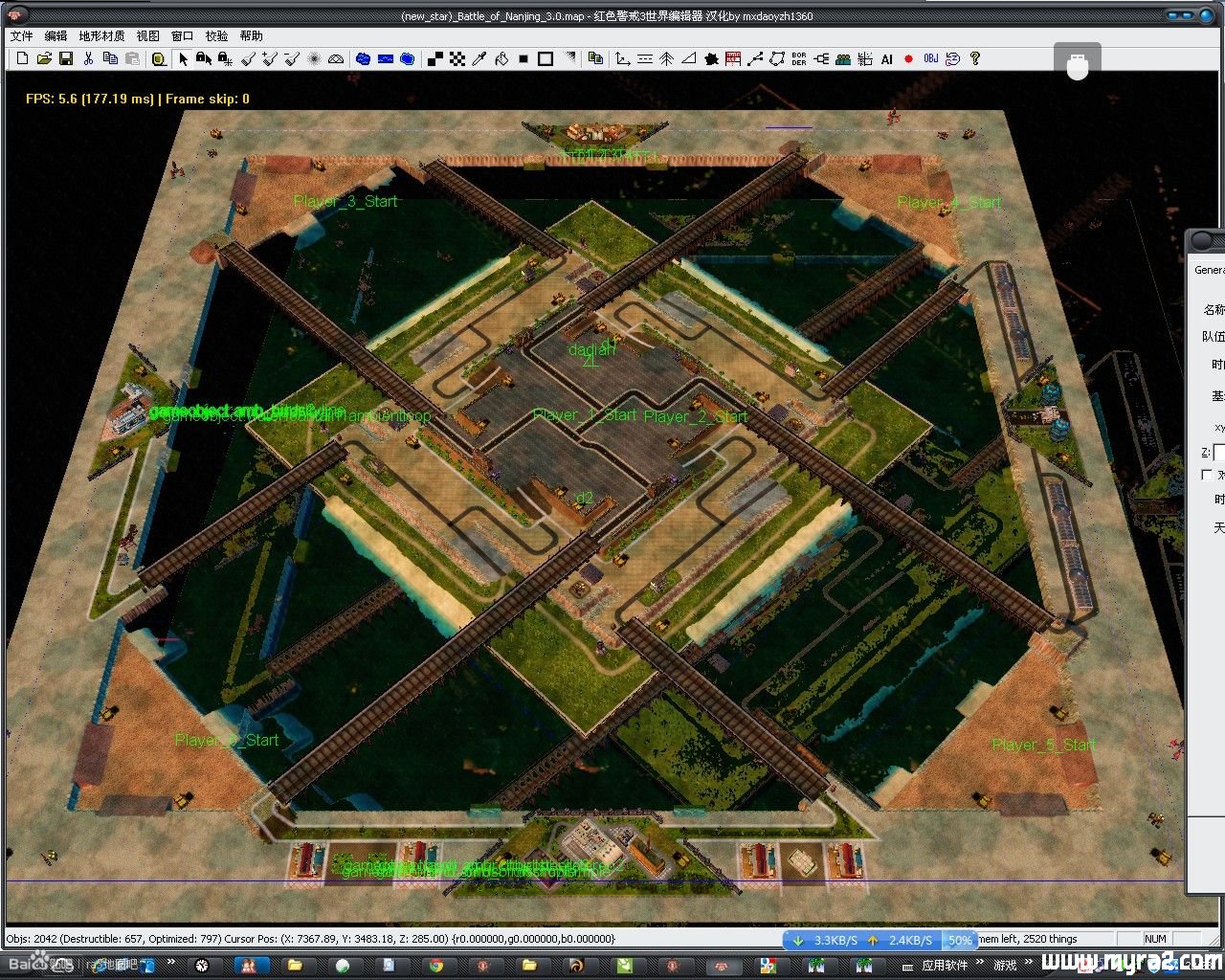Click the yellow question mark help icon

tap(975, 59)
